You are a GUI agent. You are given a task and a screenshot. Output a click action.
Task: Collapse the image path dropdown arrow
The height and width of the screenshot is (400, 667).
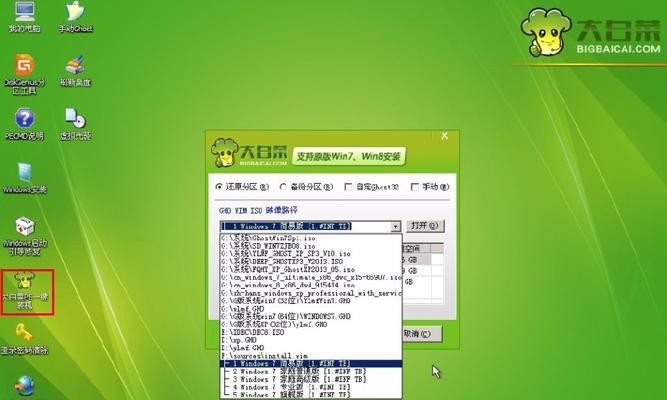tap(396, 226)
